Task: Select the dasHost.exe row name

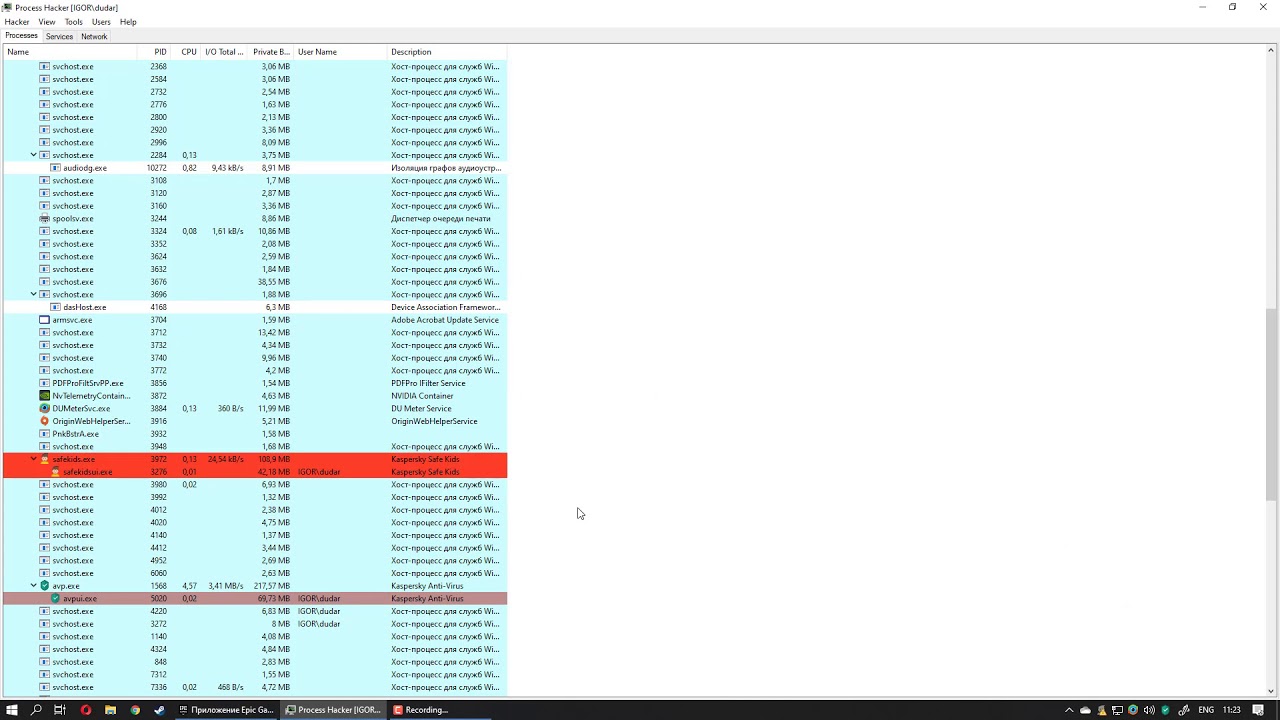Action: 85,307
